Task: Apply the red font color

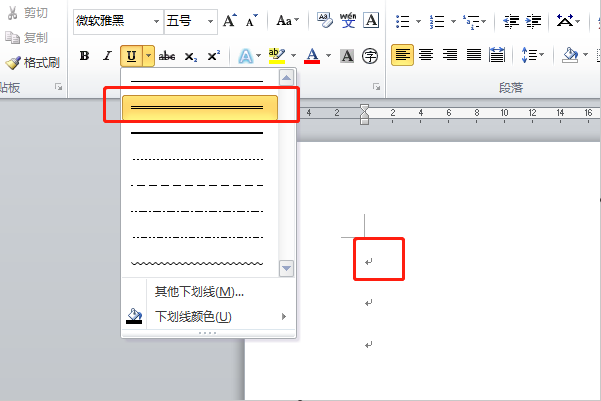Action: tap(312, 56)
